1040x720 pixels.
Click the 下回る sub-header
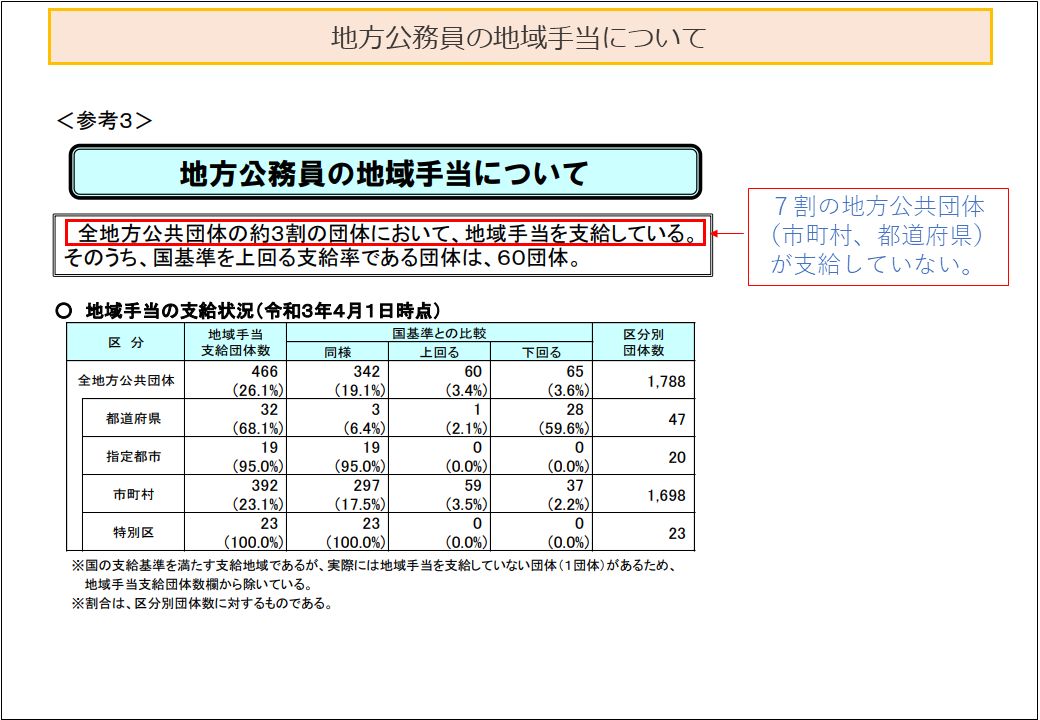541,352
